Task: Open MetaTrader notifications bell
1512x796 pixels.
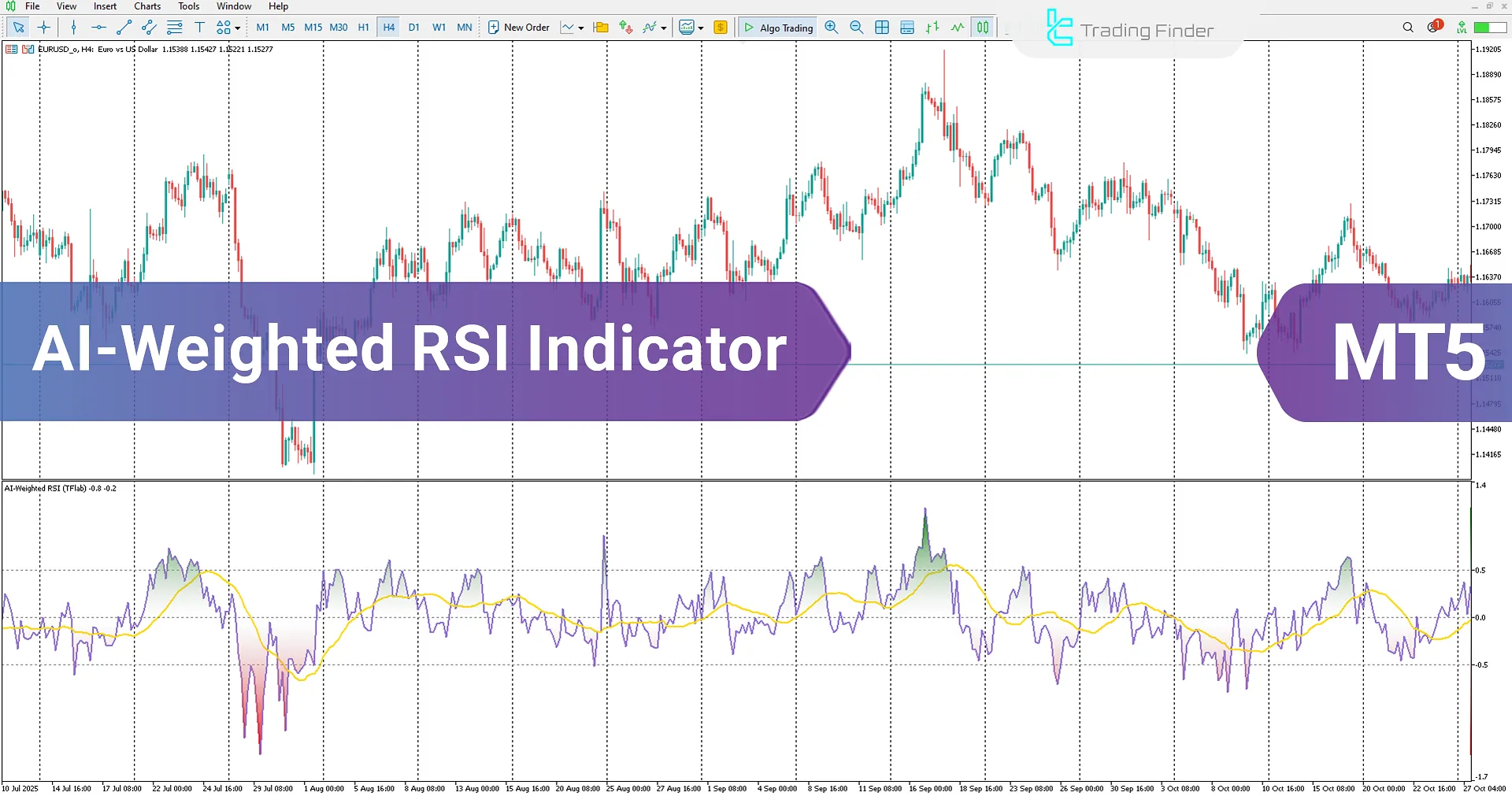Action: pos(1433,27)
